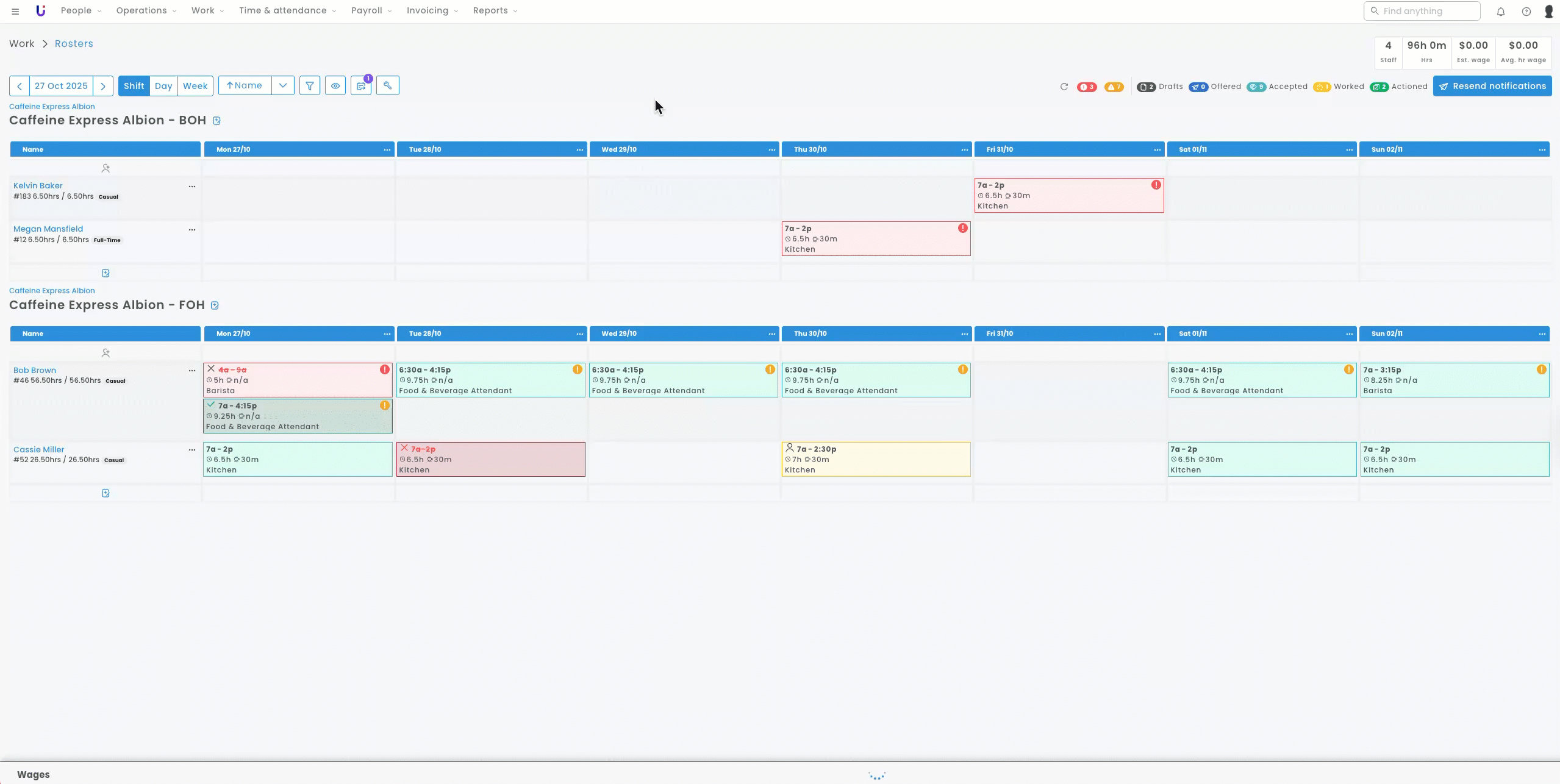Switch roster view to Day

(163, 86)
